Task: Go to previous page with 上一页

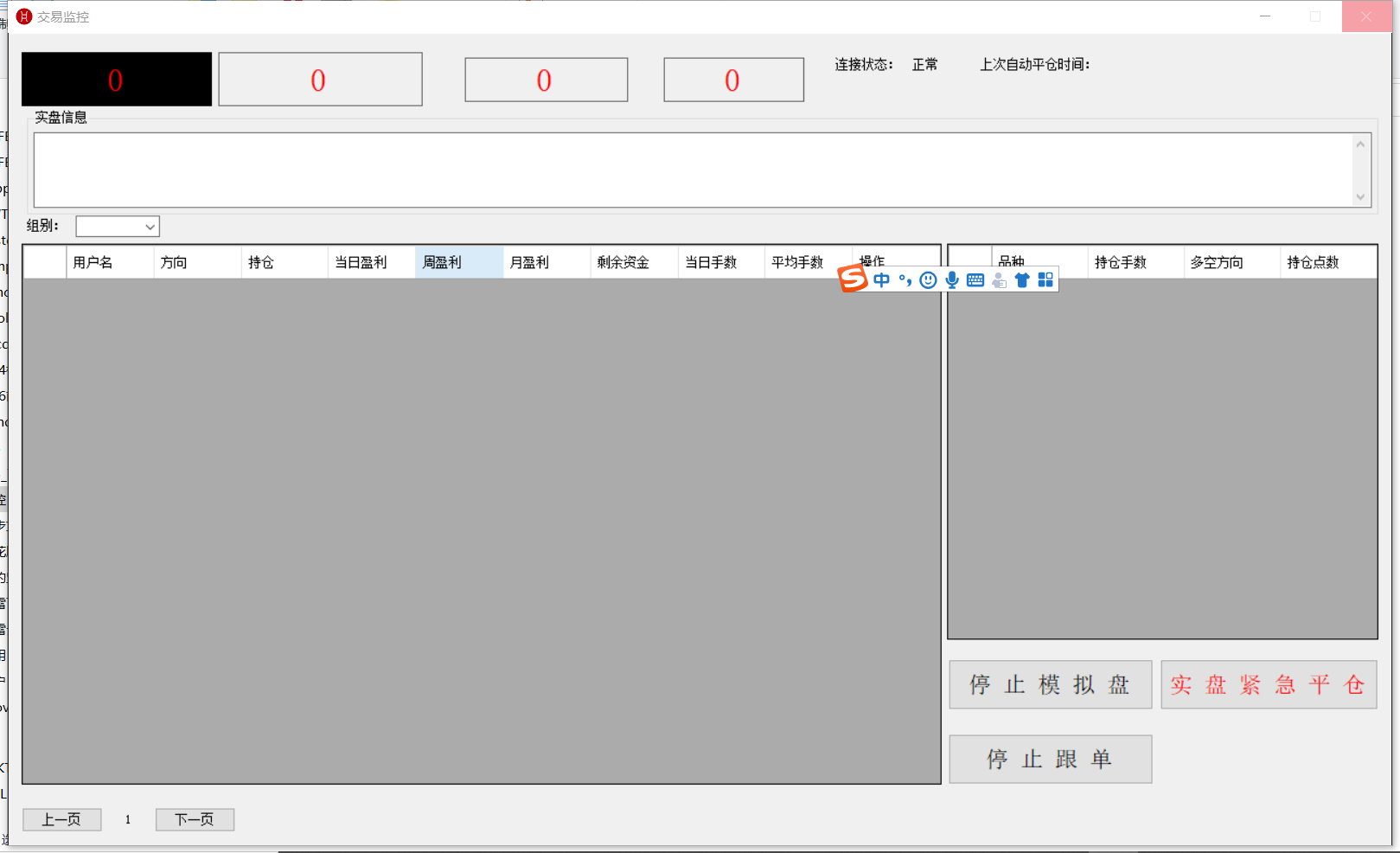Action: tap(62, 819)
